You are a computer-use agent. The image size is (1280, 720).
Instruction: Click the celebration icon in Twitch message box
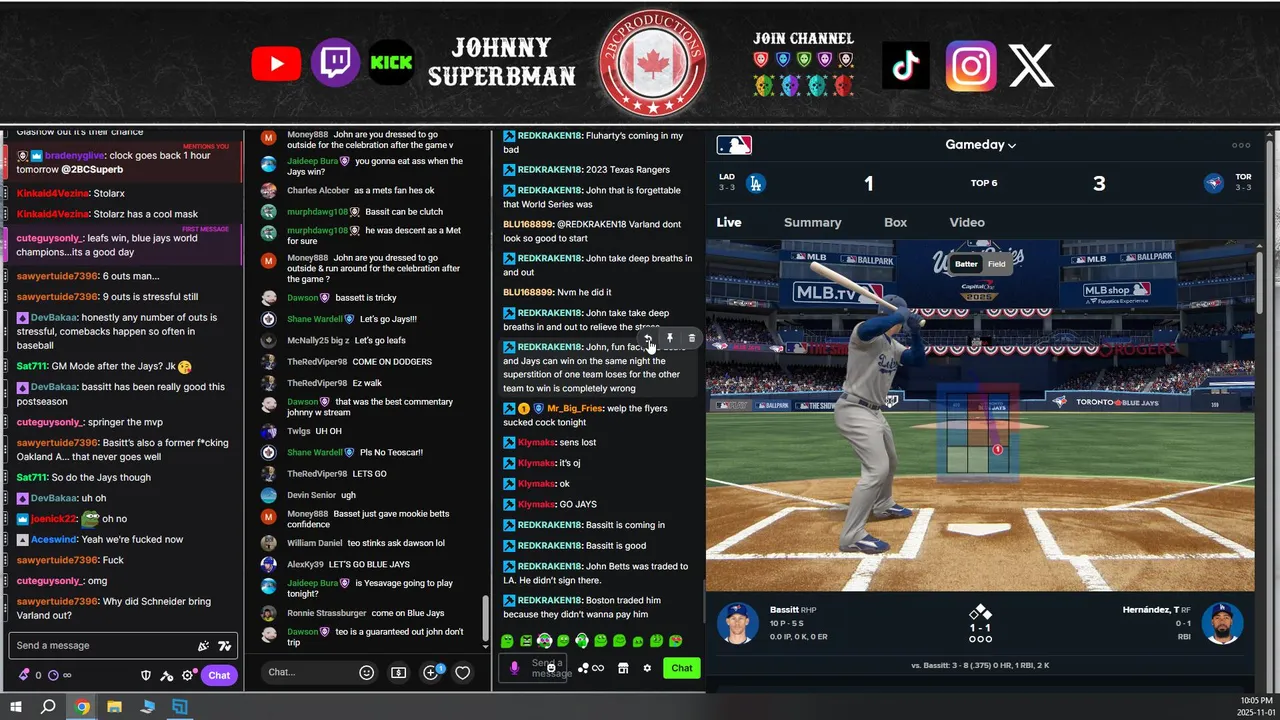pos(204,646)
